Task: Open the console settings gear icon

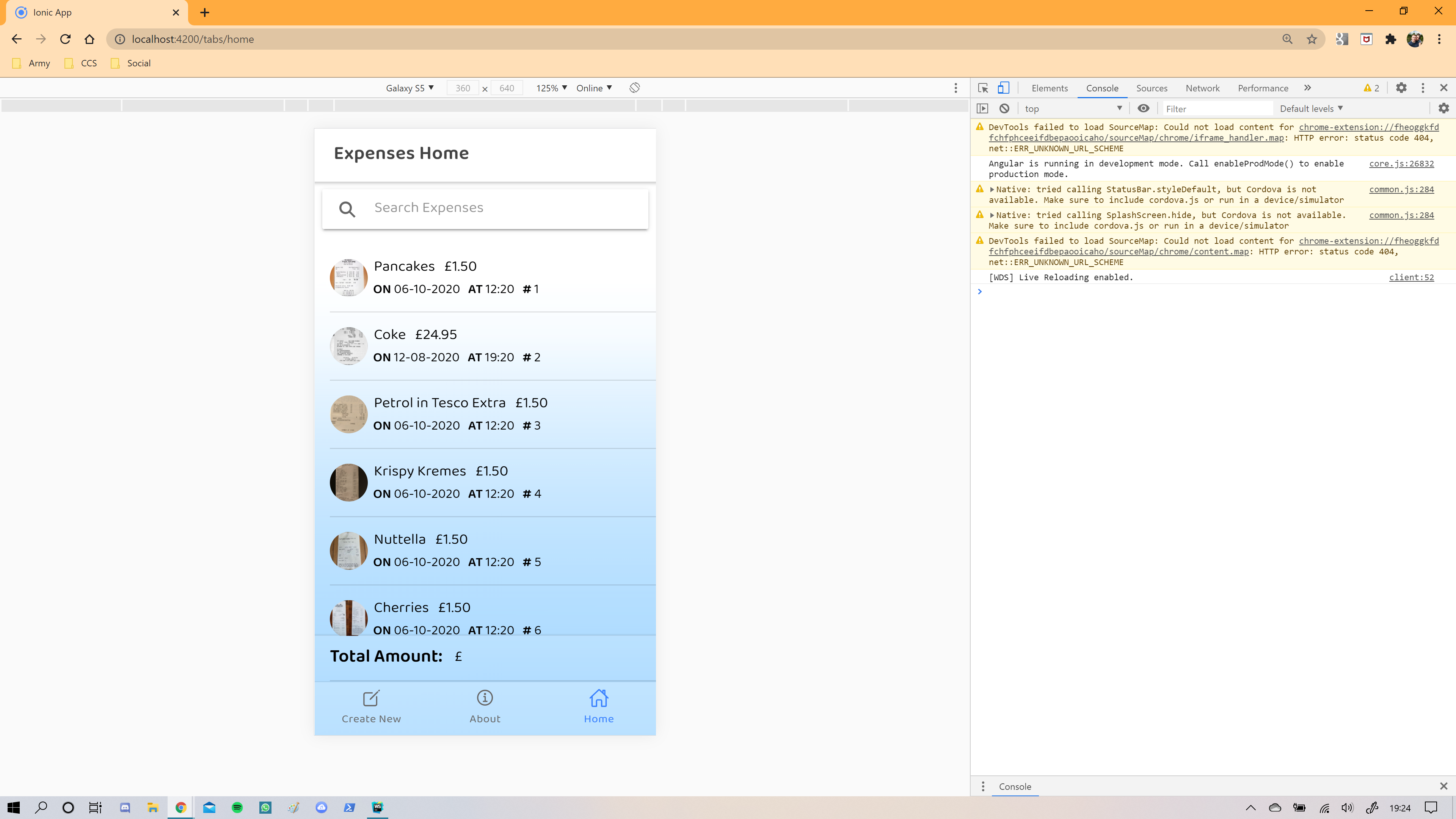Action: [x=1443, y=108]
